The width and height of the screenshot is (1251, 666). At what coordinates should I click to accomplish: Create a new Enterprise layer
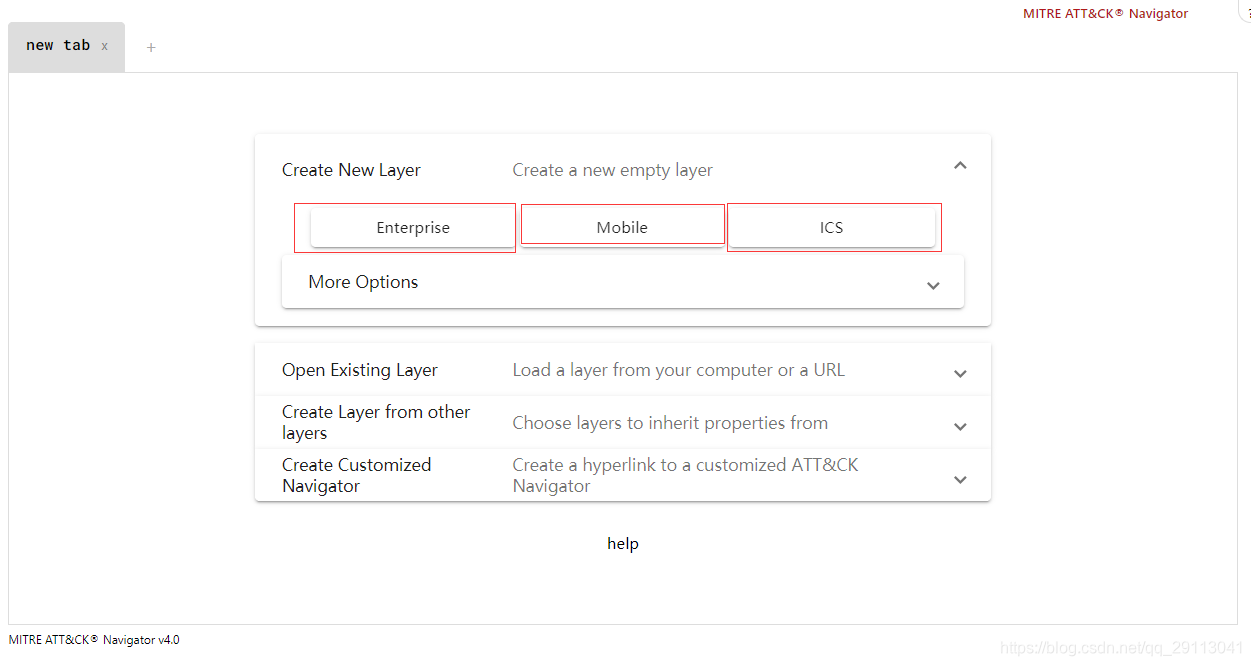click(413, 227)
